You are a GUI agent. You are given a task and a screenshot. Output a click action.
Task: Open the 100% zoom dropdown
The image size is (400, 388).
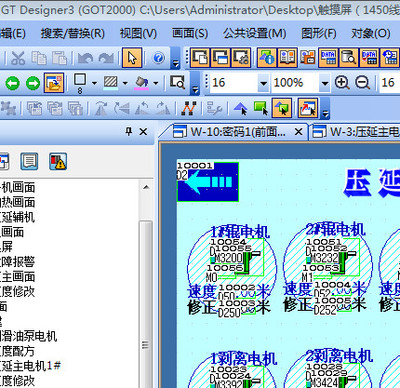point(324,83)
